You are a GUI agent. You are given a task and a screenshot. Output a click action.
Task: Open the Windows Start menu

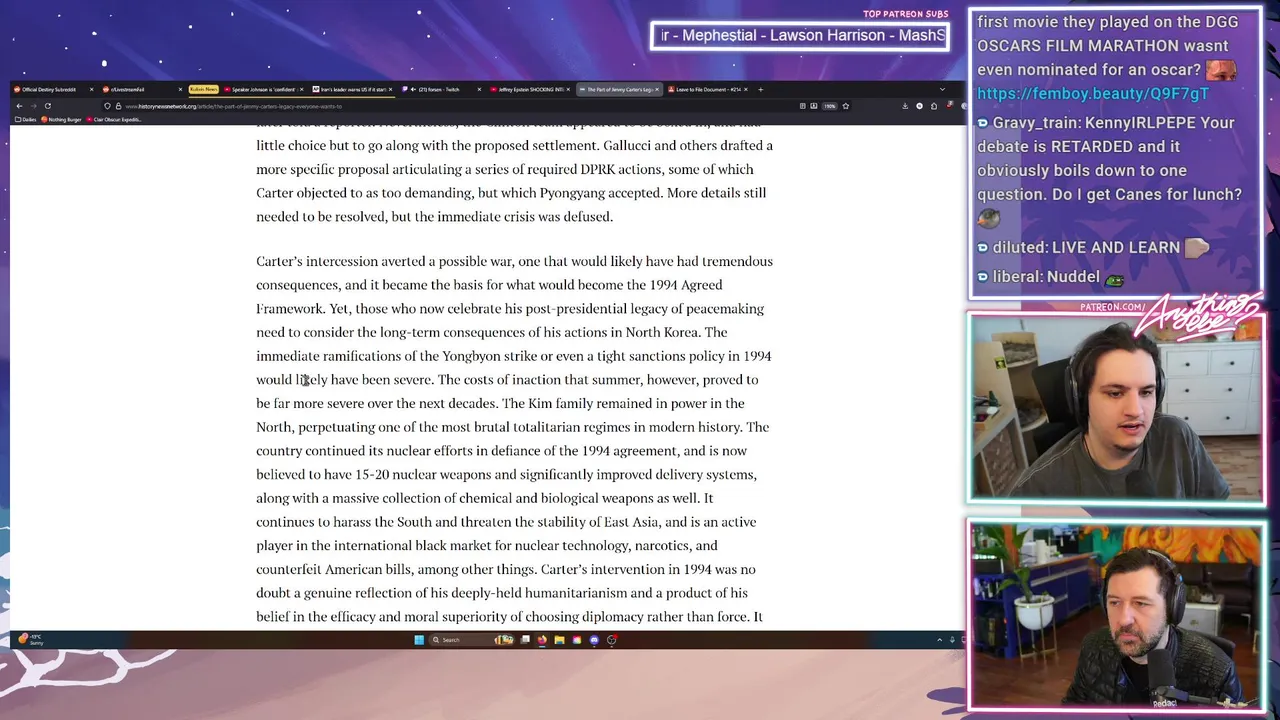[419, 640]
